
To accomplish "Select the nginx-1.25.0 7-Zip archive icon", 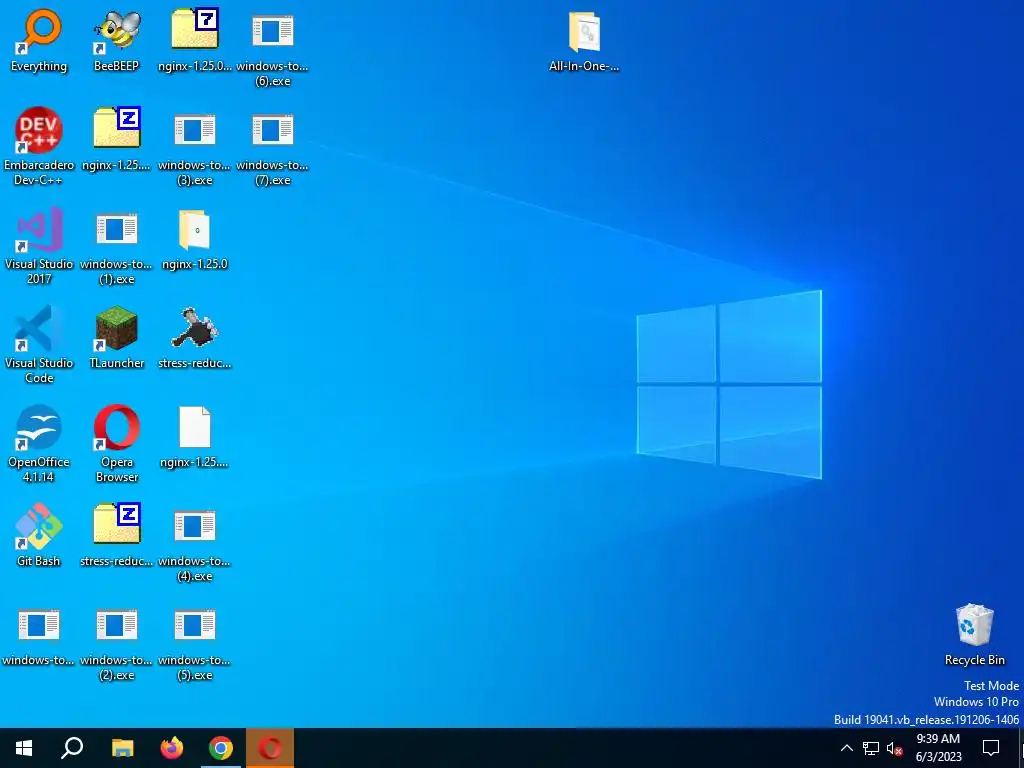I will pyautogui.click(x=195, y=40).
